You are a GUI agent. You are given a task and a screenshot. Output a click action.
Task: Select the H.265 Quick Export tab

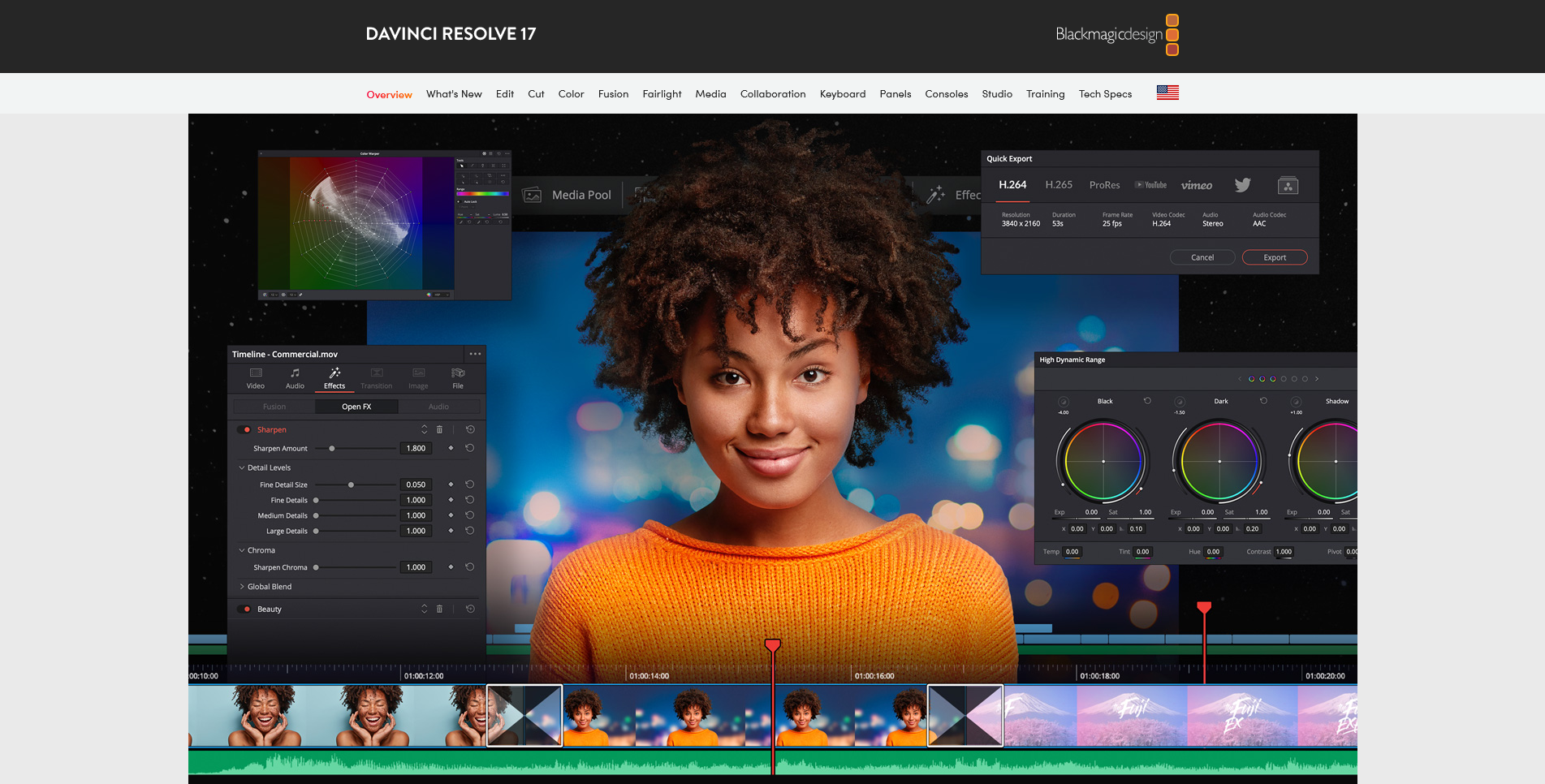[1059, 185]
